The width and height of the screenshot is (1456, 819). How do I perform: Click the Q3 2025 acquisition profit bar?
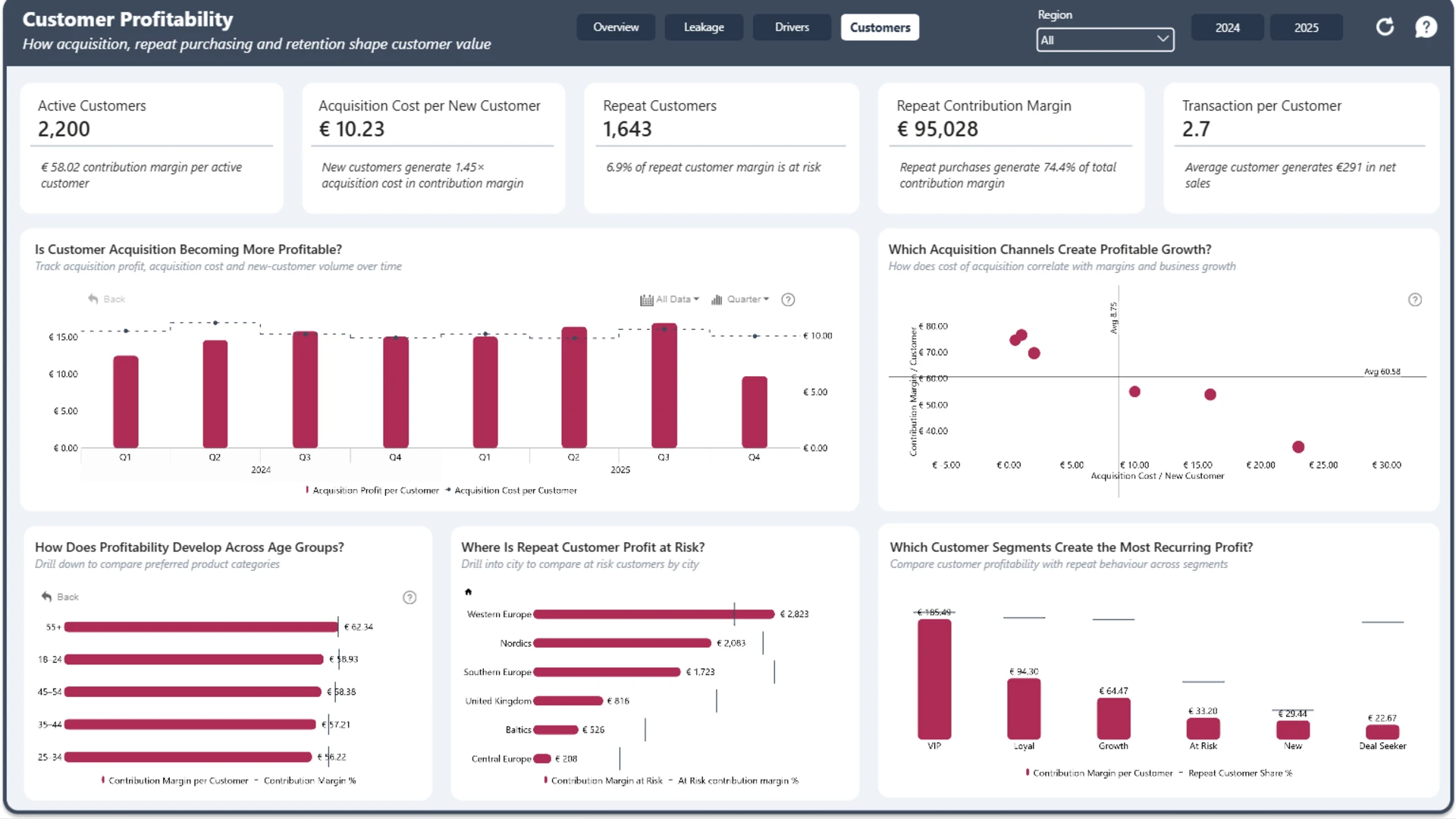tap(664, 386)
